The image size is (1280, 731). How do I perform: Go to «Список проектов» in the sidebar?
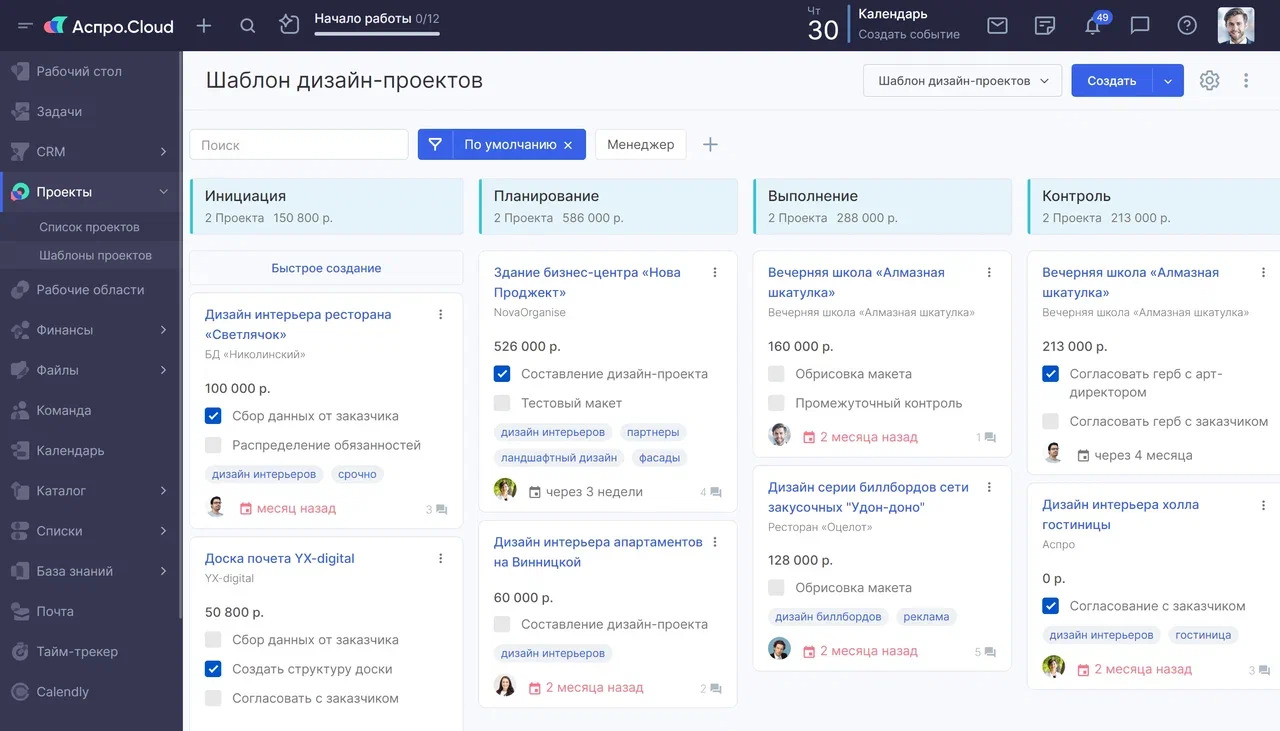click(x=89, y=227)
